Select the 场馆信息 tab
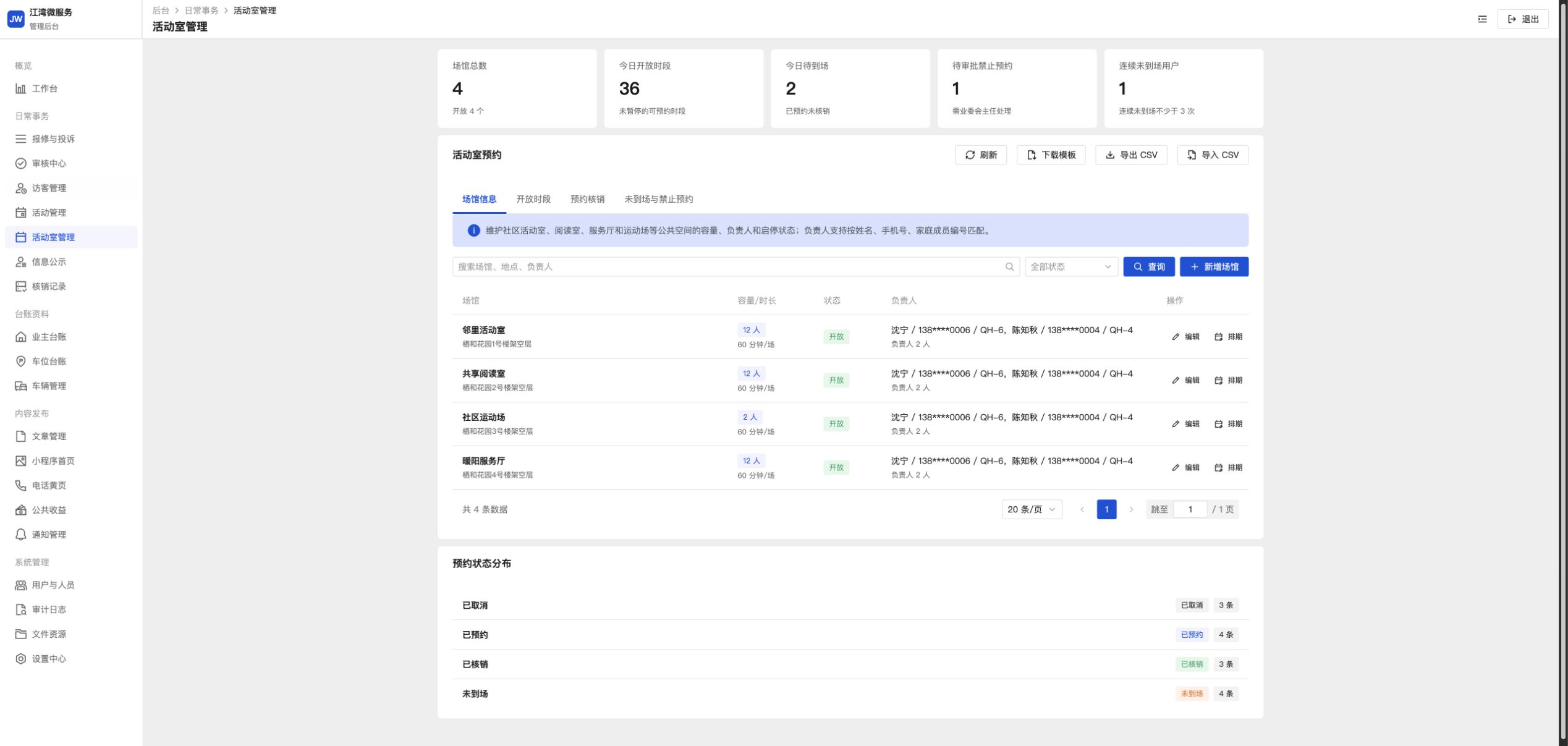Image resolution: width=1568 pixels, height=746 pixels. tap(479, 199)
